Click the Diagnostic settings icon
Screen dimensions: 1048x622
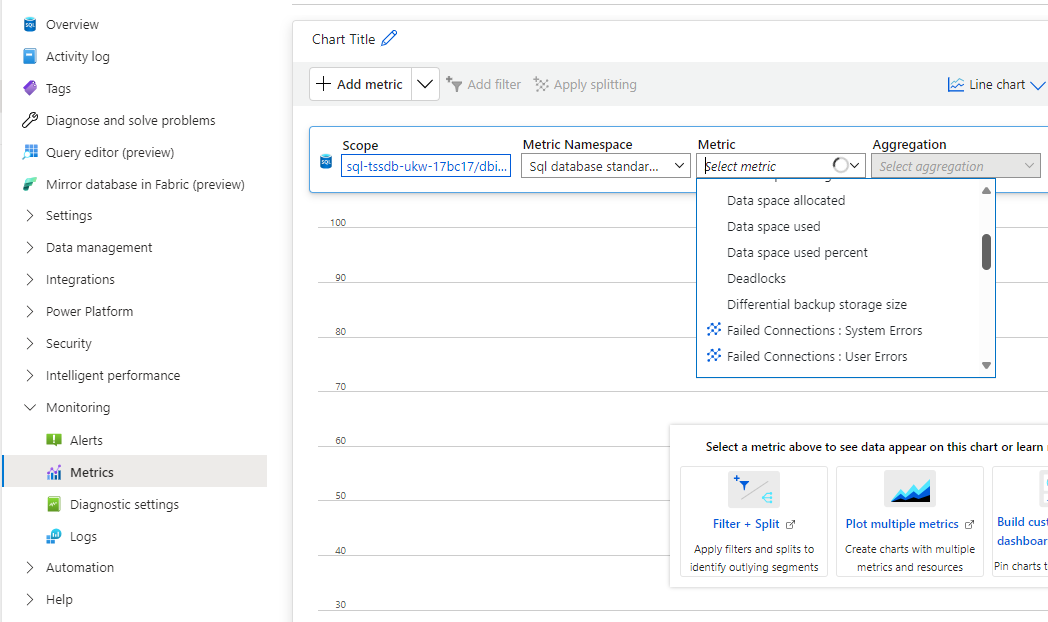54,504
